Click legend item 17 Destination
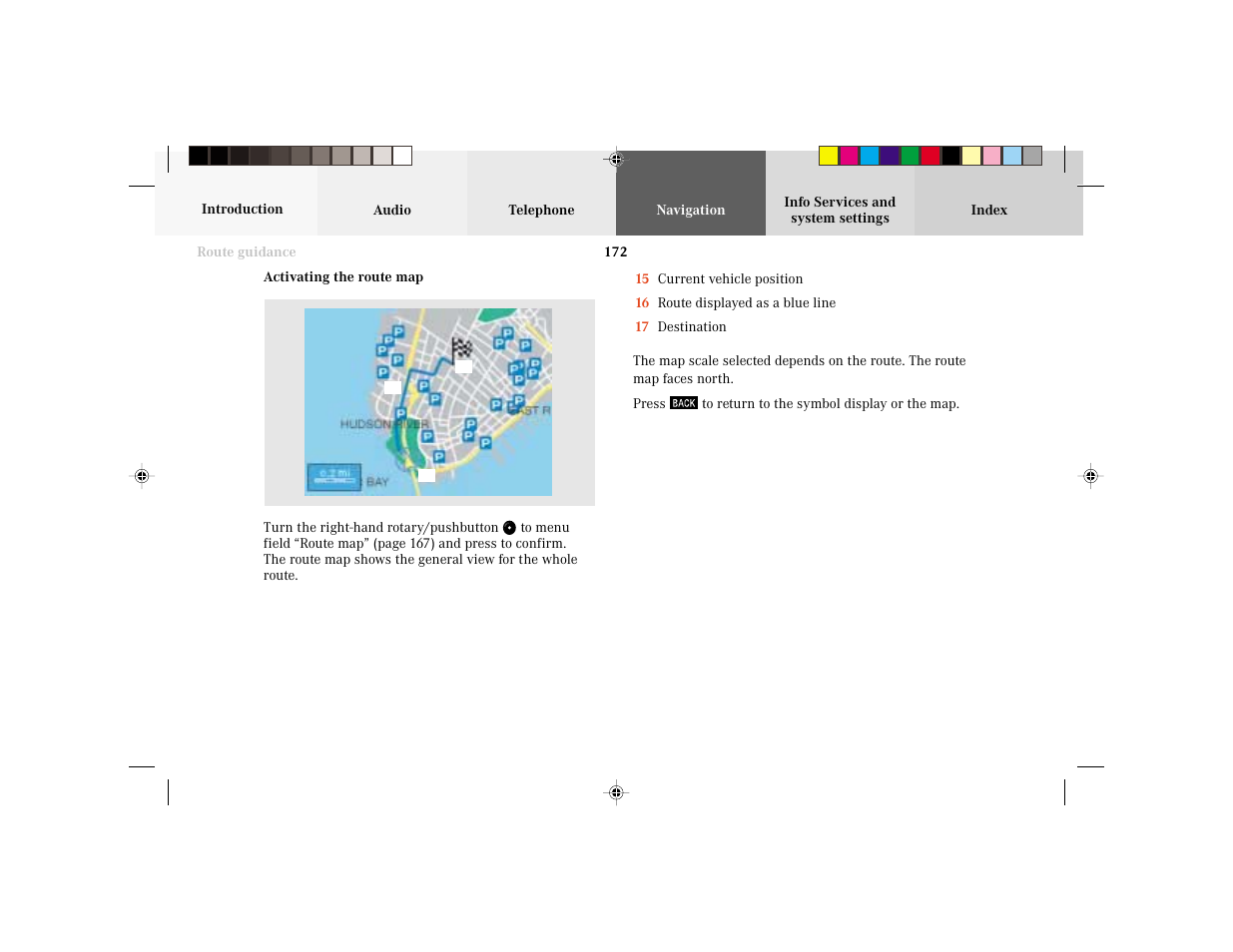Image resolution: width=1233 pixels, height=952 pixels. [x=681, y=327]
